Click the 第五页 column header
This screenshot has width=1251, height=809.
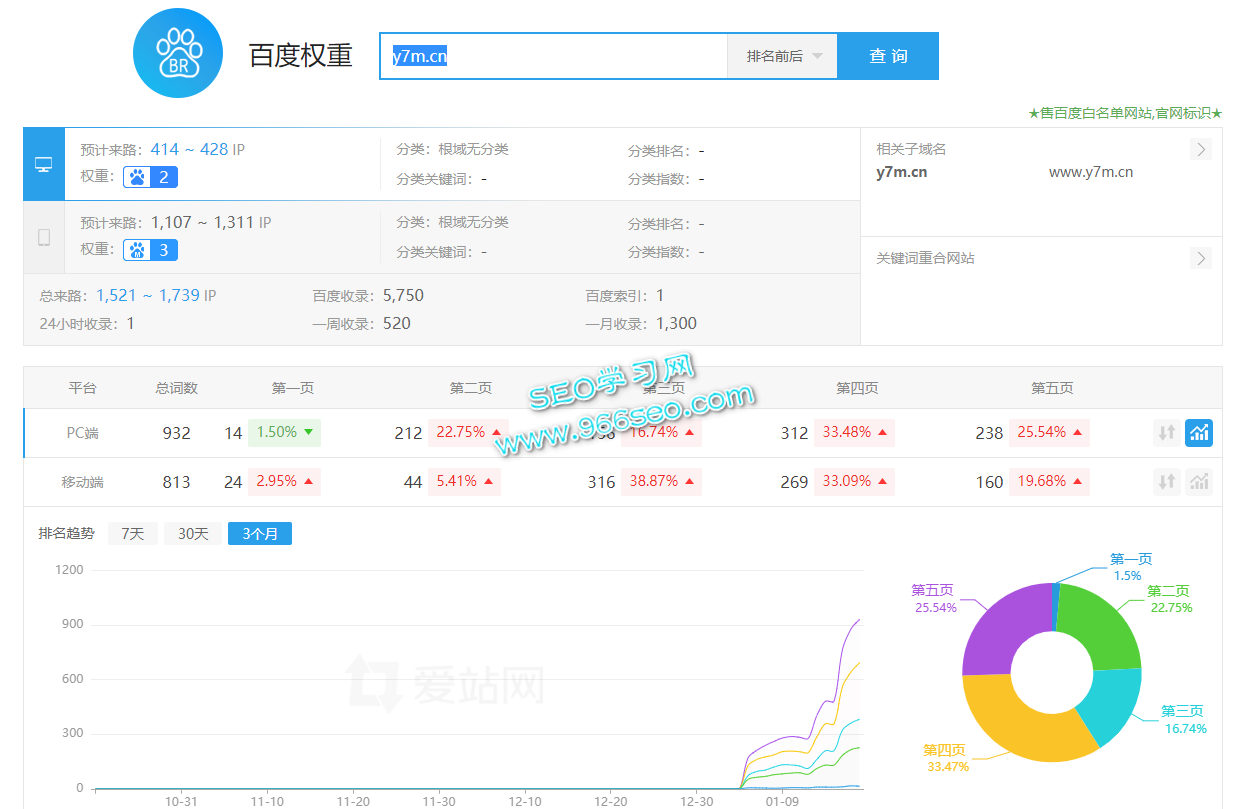tap(1053, 388)
